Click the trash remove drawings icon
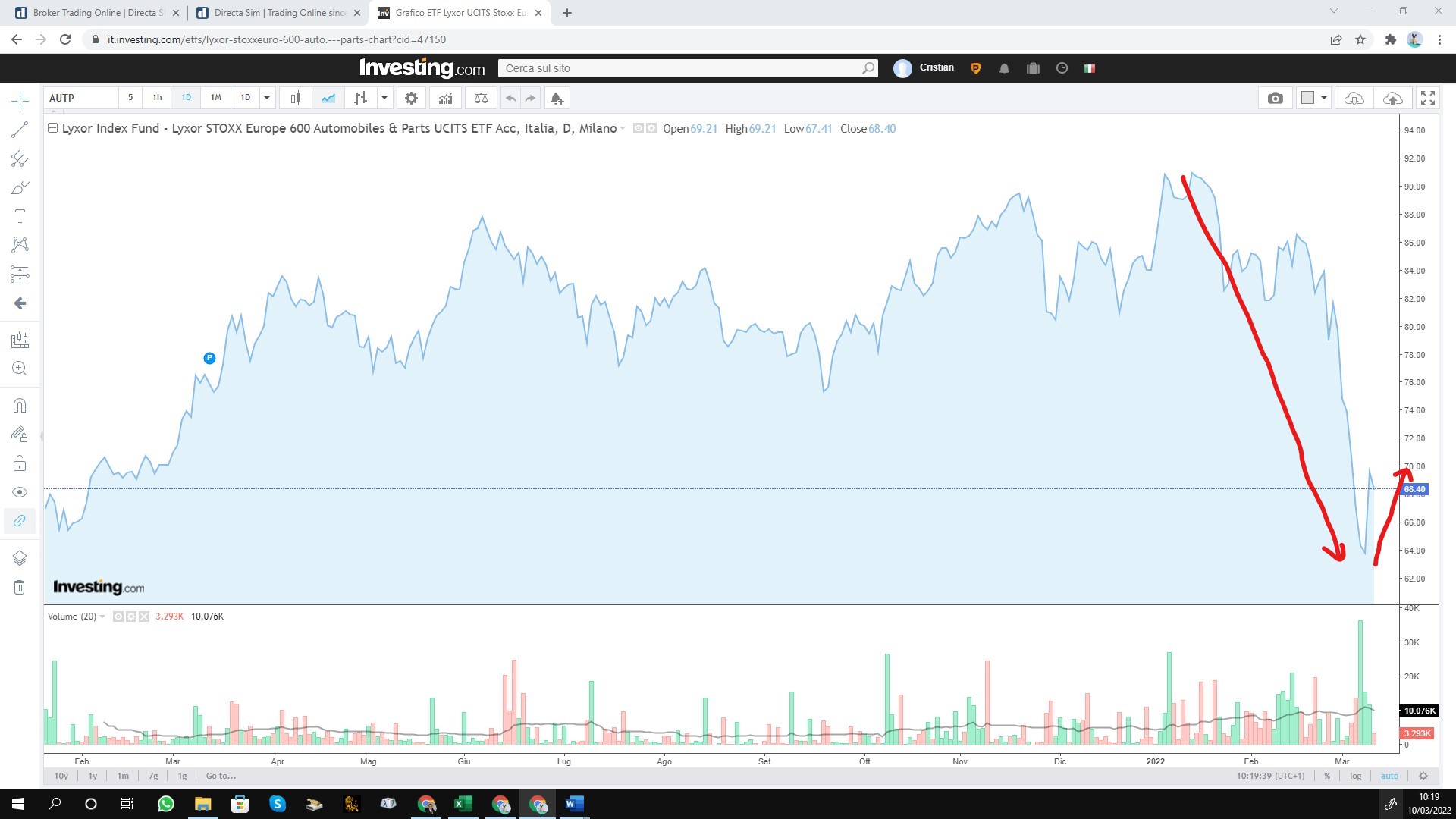This screenshot has height=819, width=1456. pyautogui.click(x=20, y=587)
